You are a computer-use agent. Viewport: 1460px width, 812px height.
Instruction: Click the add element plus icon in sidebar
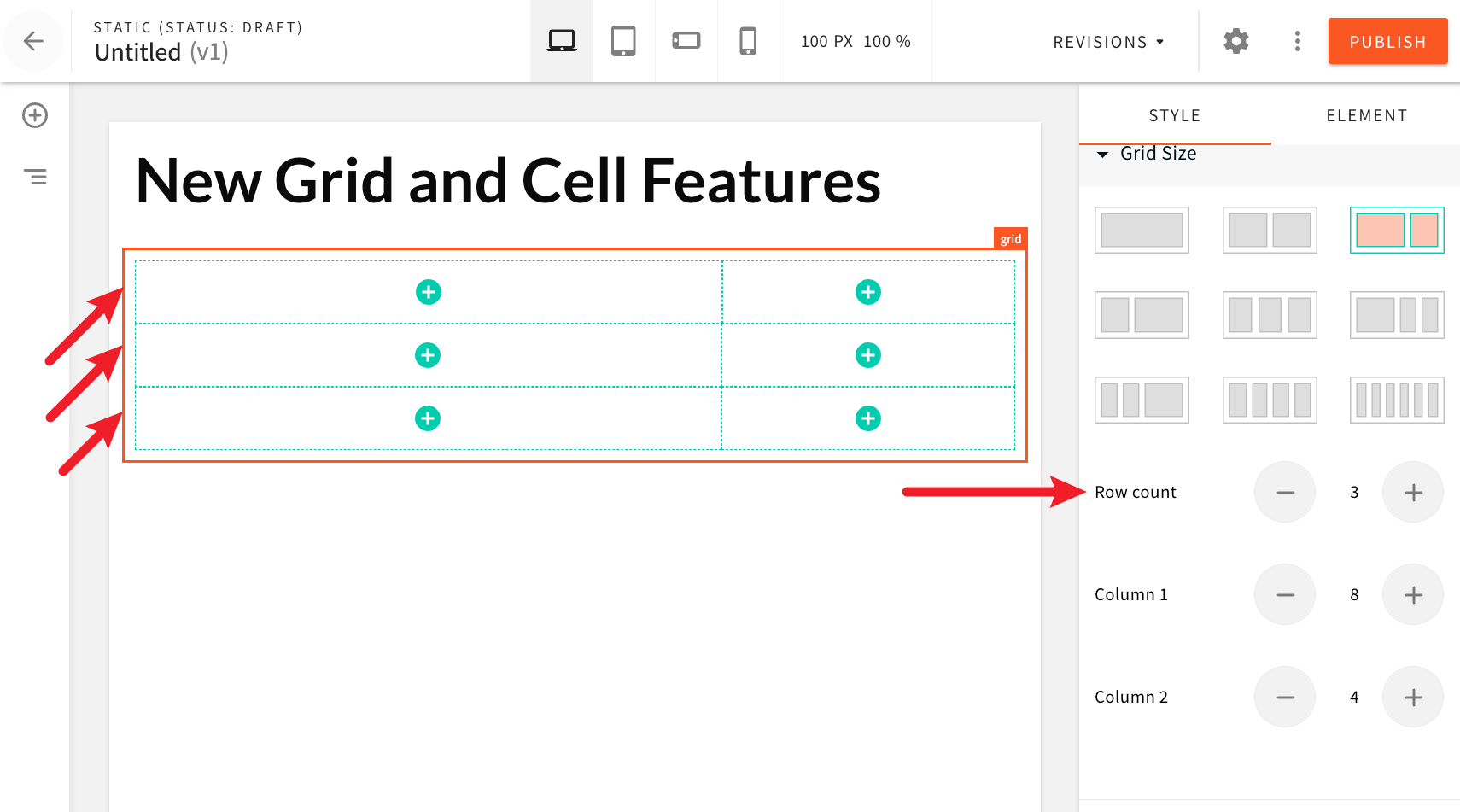[x=34, y=115]
